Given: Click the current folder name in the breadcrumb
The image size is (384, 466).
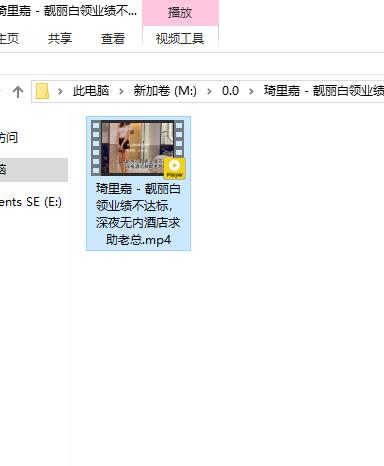Looking at the screenshot, I should coord(324,91).
